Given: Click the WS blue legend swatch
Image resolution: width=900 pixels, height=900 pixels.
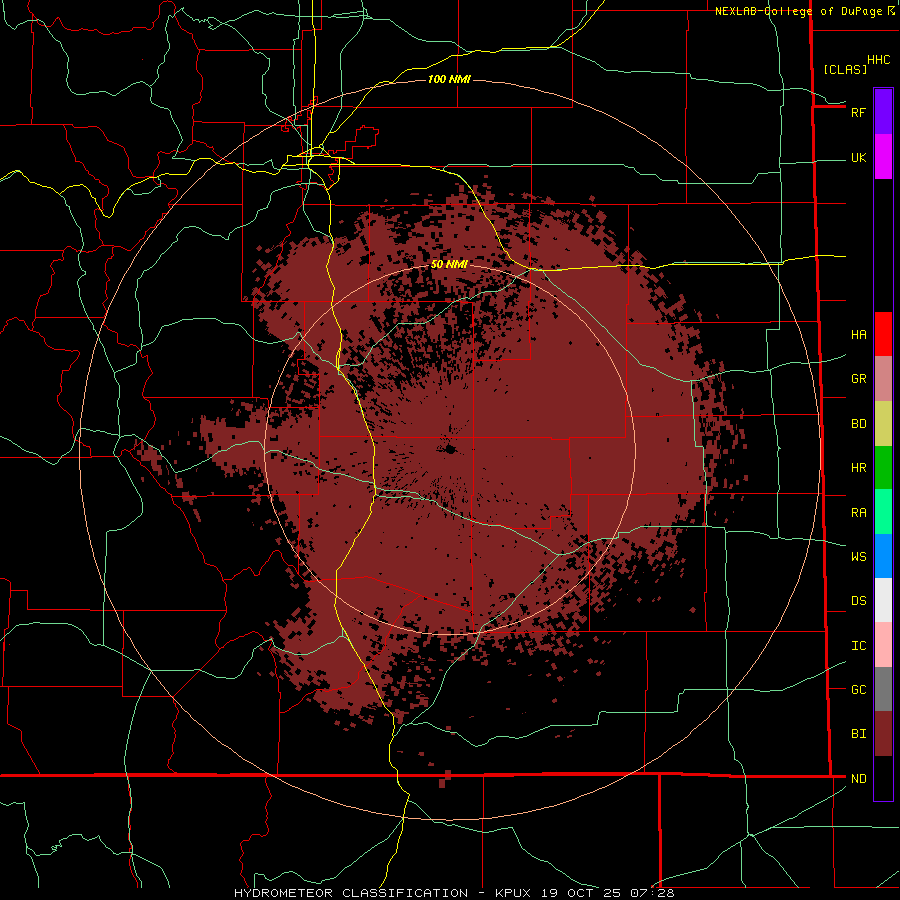Looking at the screenshot, I should pyautogui.click(x=883, y=556).
